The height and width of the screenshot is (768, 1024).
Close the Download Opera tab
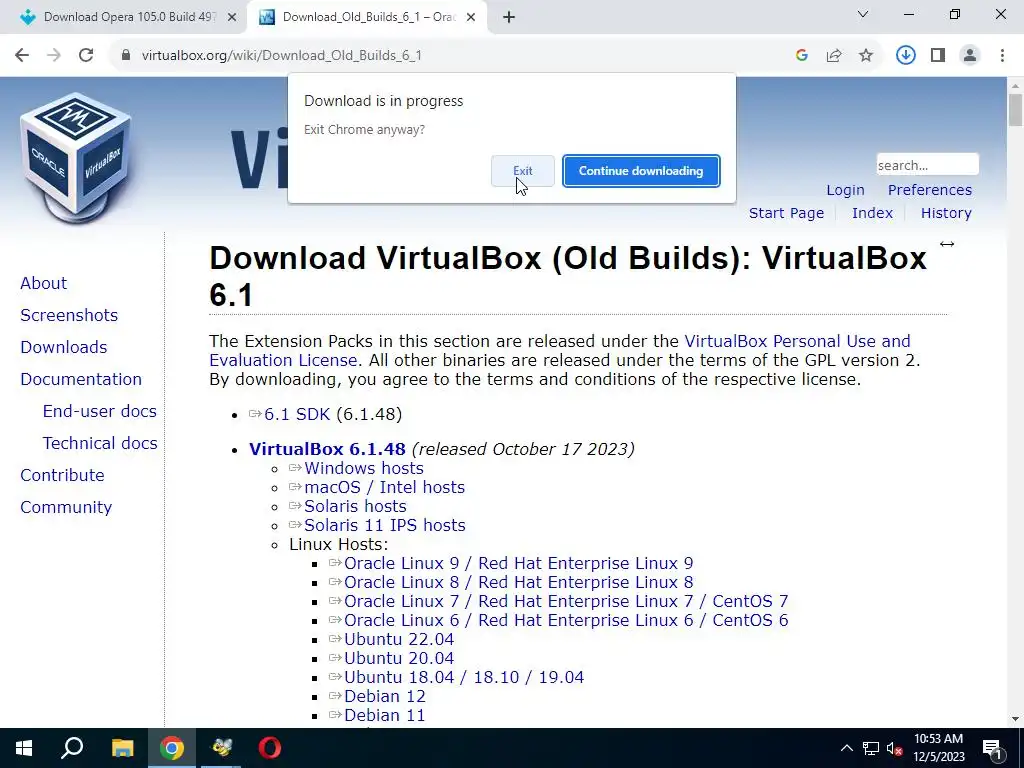click(232, 18)
